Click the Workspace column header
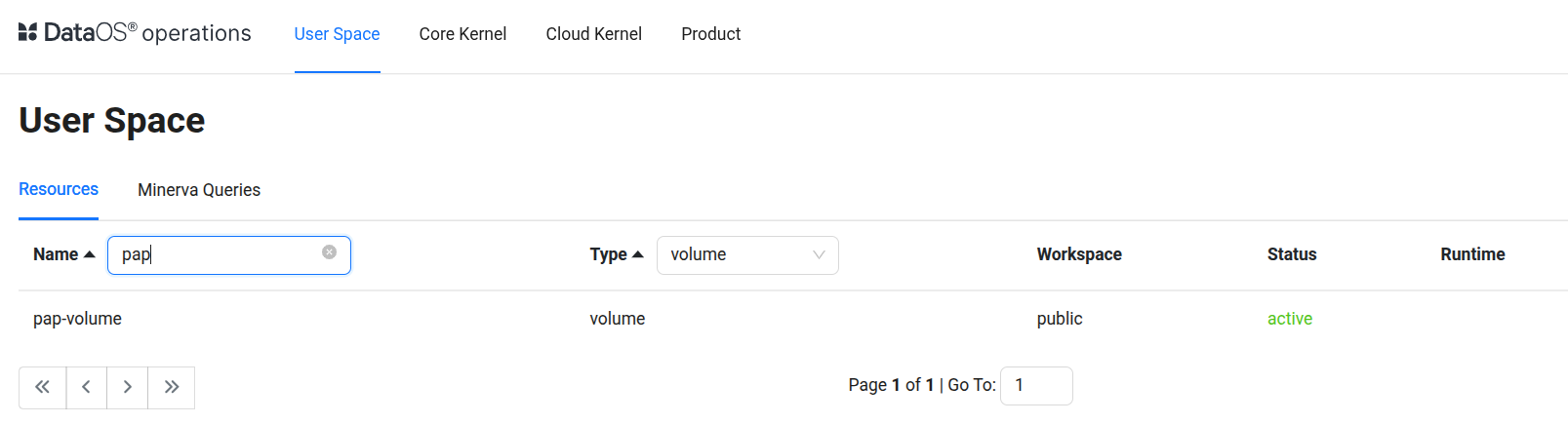 pyautogui.click(x=1079, y=254)
